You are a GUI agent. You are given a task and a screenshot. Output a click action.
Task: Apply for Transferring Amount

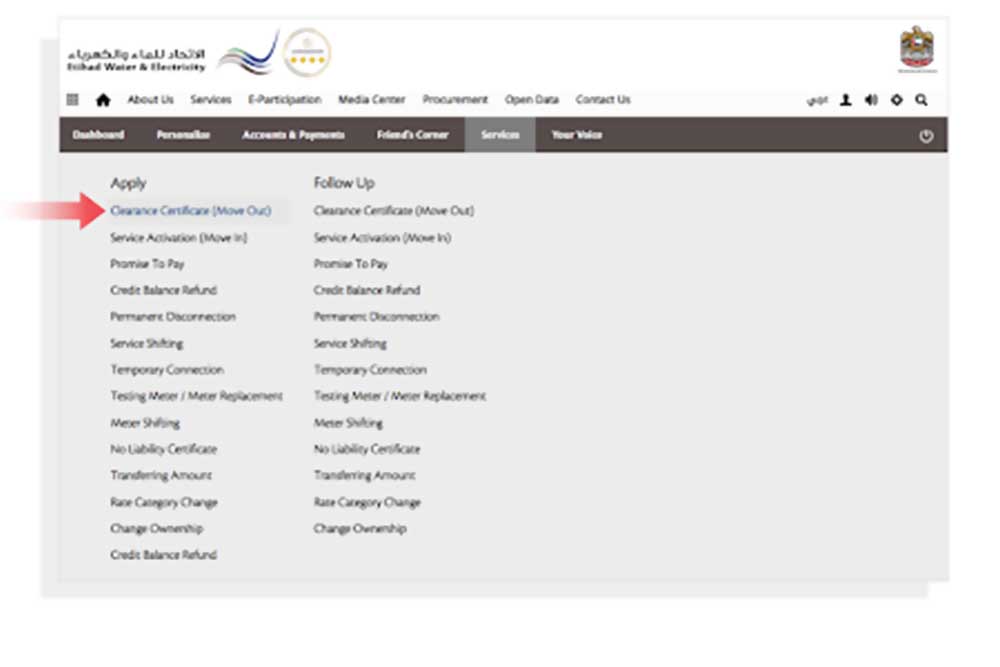pos(161,475)
